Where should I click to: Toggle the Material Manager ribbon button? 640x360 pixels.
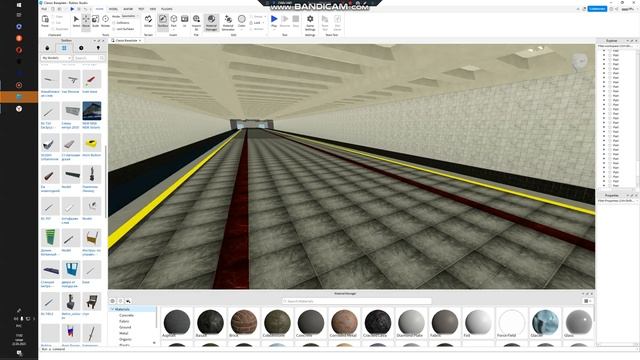[x=211, y=22]
